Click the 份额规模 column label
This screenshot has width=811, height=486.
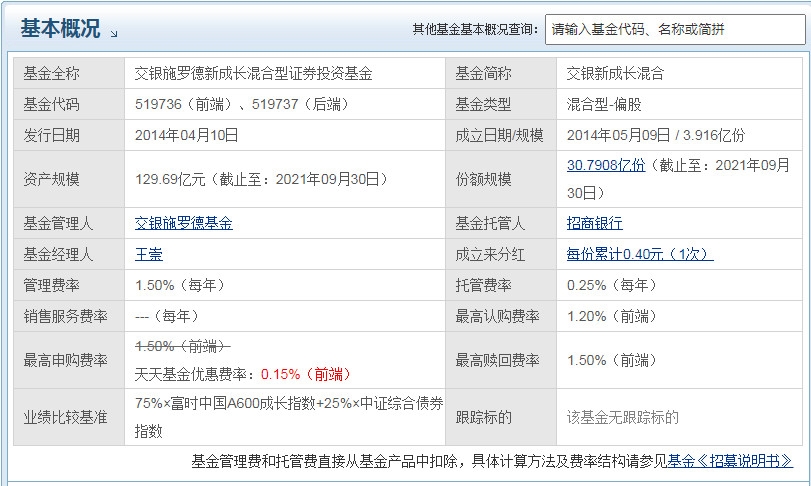483,179
